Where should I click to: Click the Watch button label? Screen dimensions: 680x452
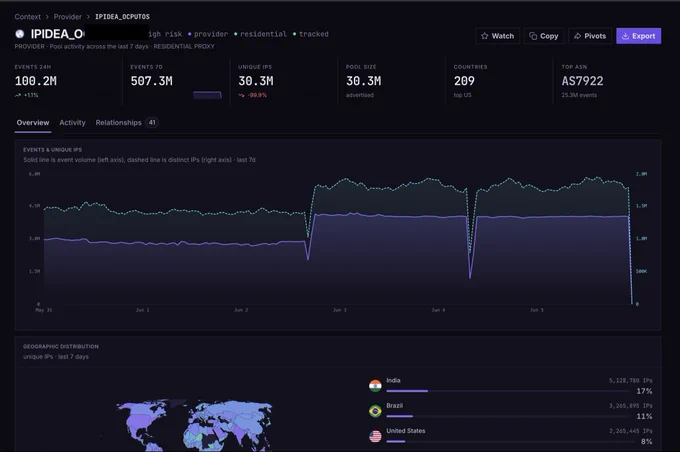coord(503,36)
